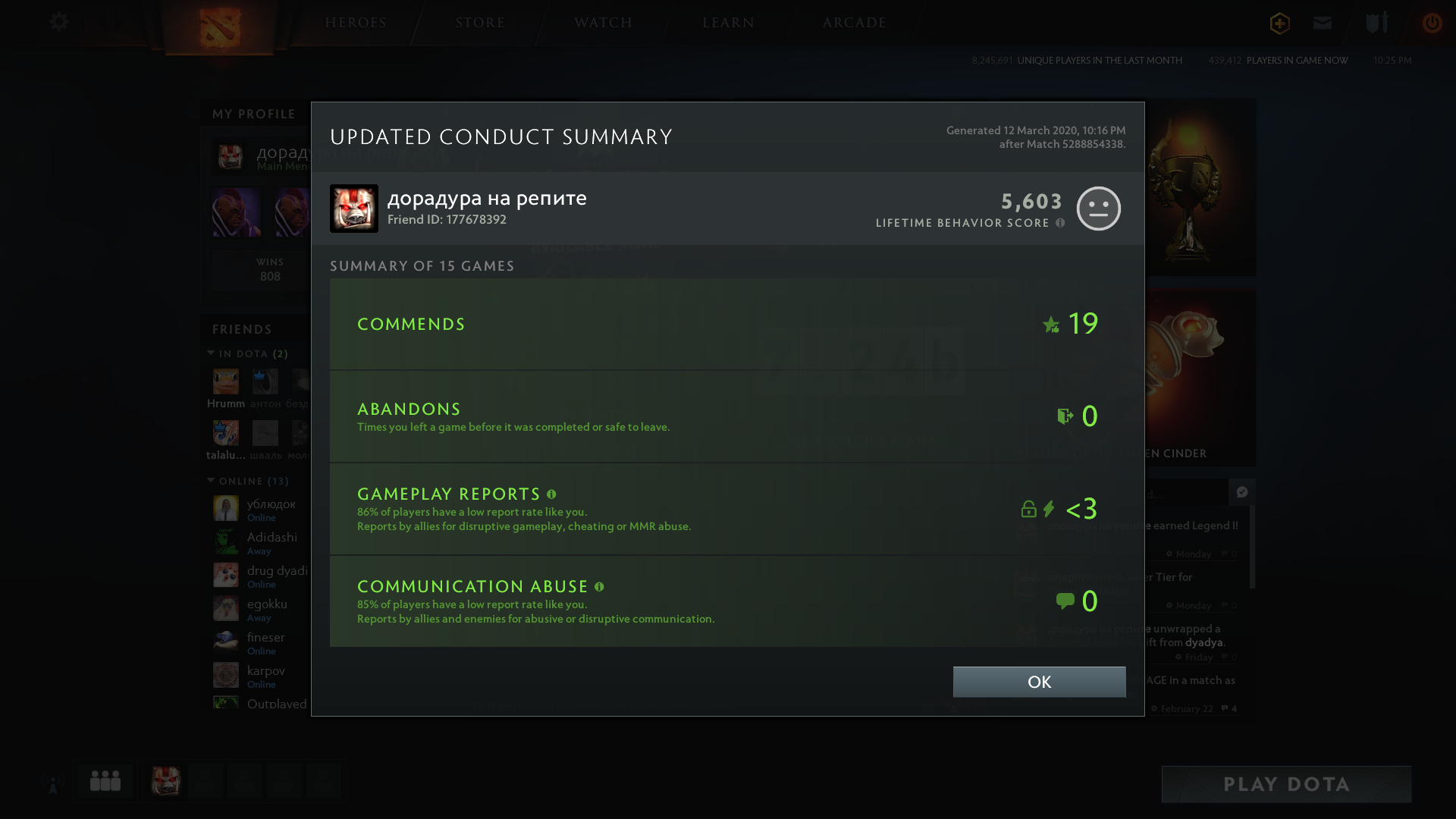Open the Store tab
Viewport: 1456px width, 819px height.
pyautogui.click(x=480, y=23)
